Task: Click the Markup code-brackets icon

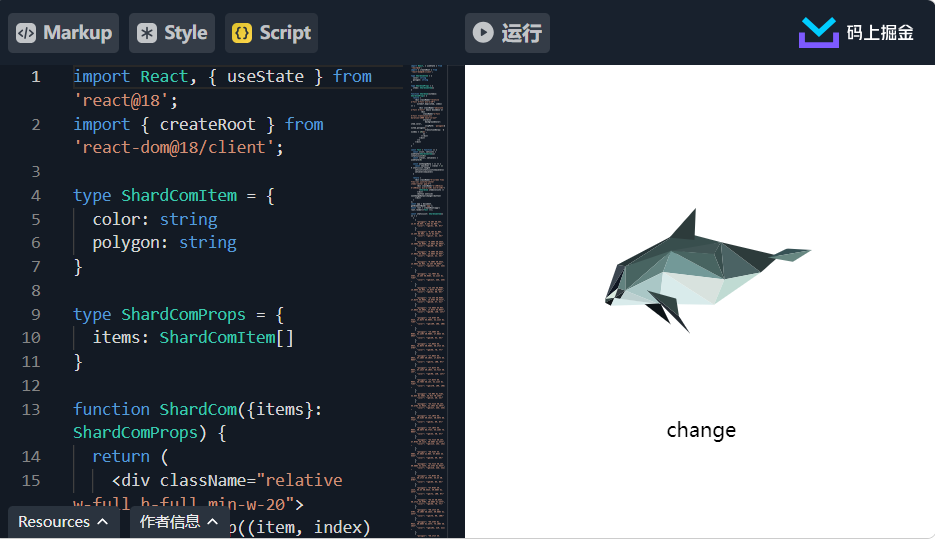Action: click(26, 33)
